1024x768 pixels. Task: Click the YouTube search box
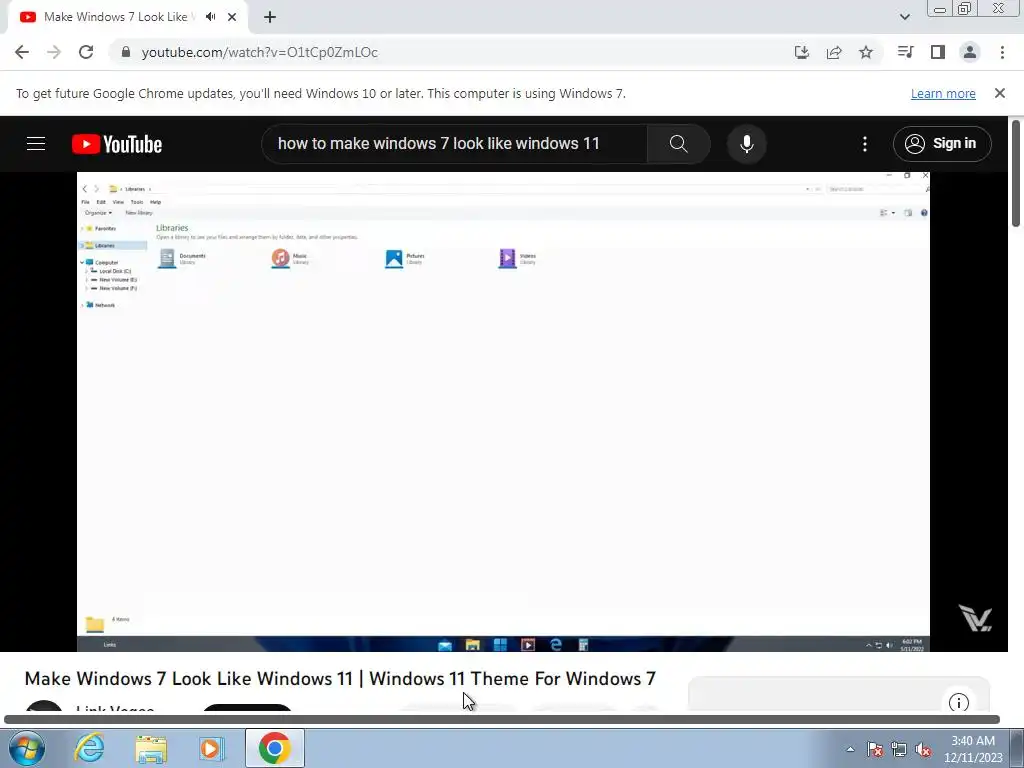tap(454, 144)
